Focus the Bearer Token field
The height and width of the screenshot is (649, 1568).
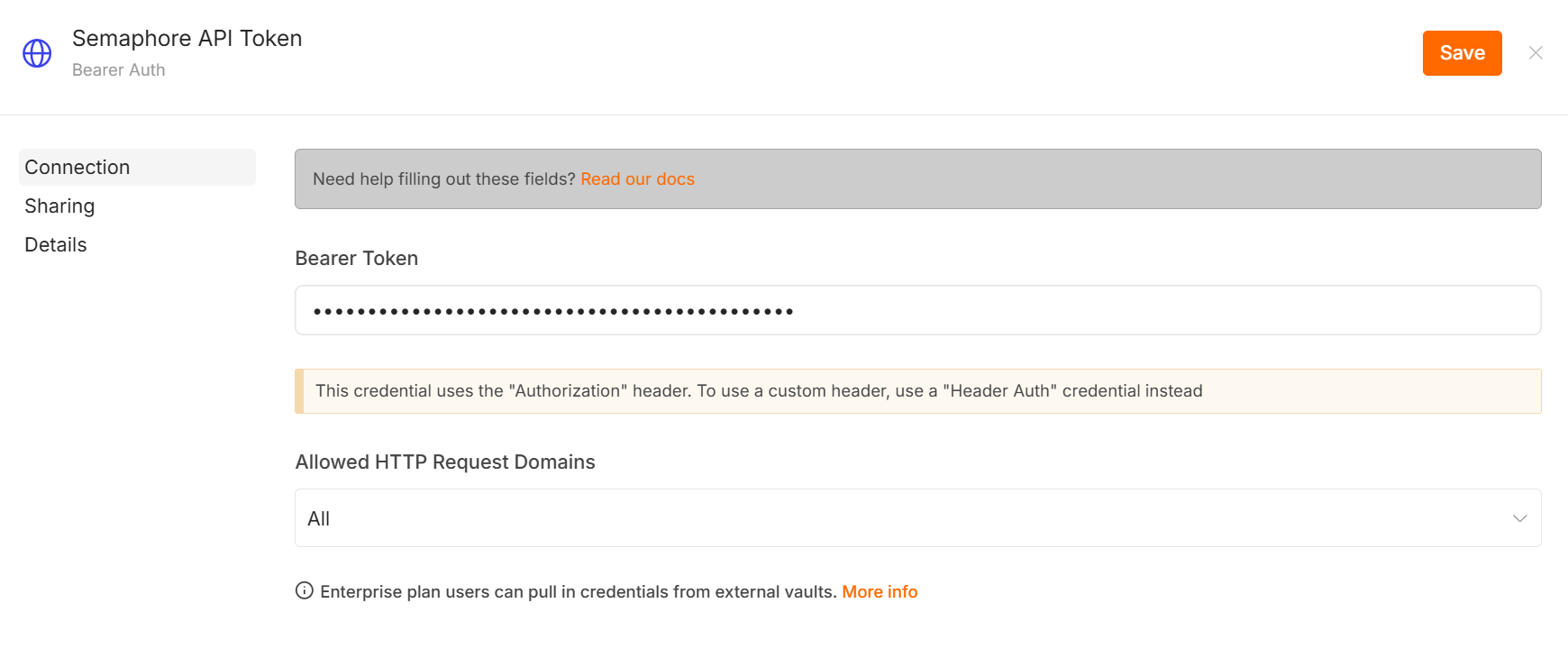tap(917, 310)
